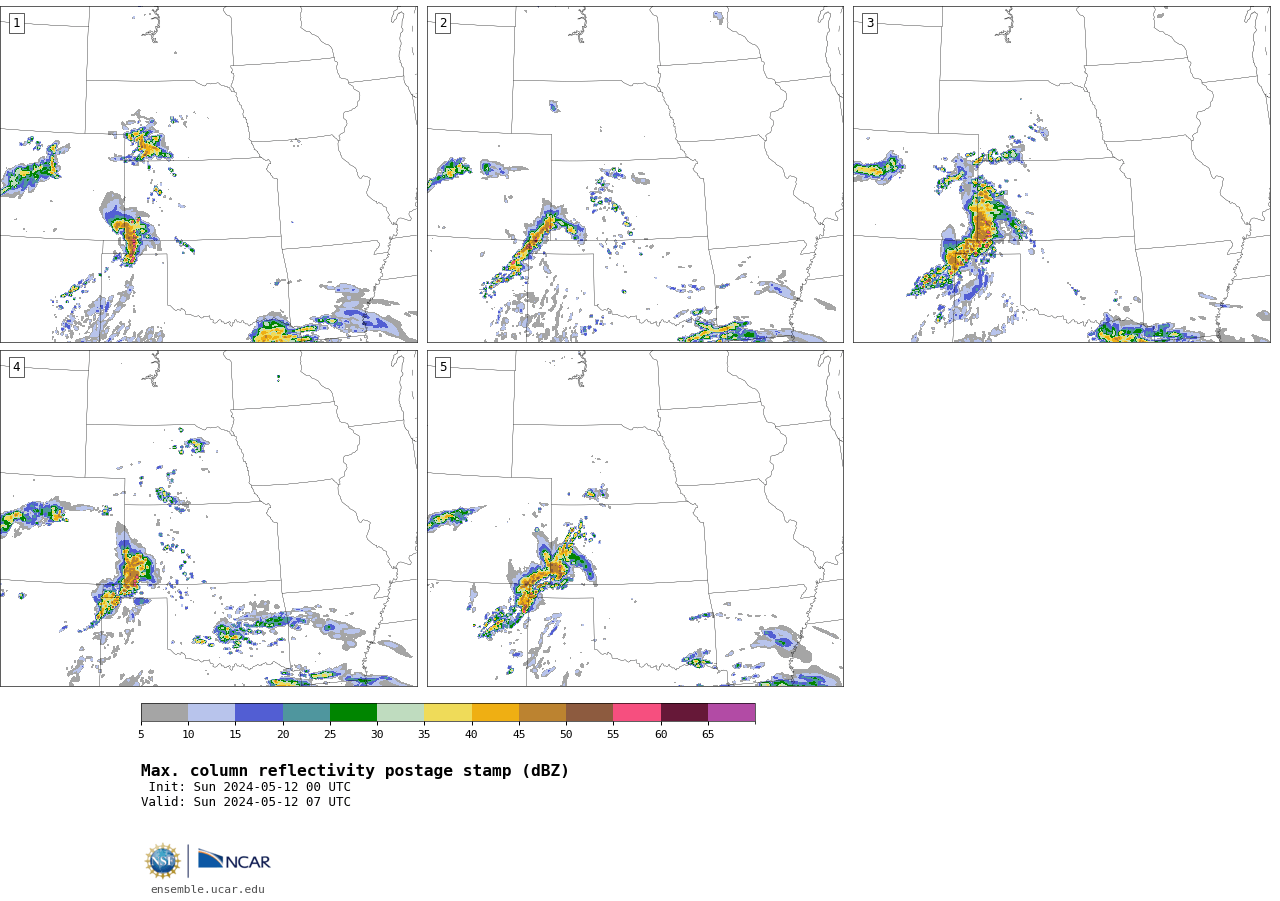Open ensemble member 2 reflectivity map
The width and height of the screenshot is (1280, 901).
(635, 174)
